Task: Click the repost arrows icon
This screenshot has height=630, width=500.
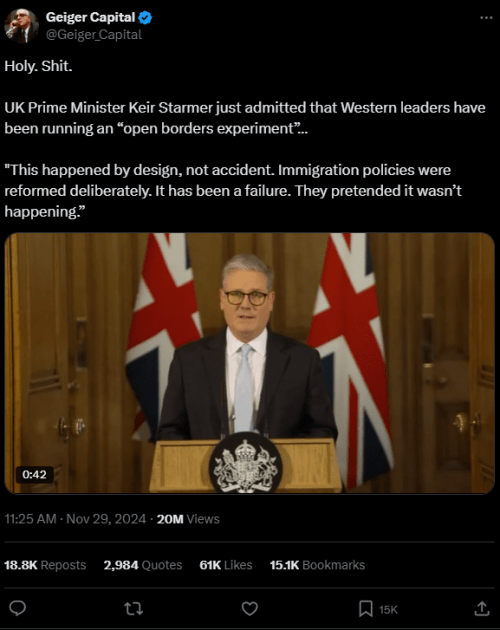Action: [133, 608]
